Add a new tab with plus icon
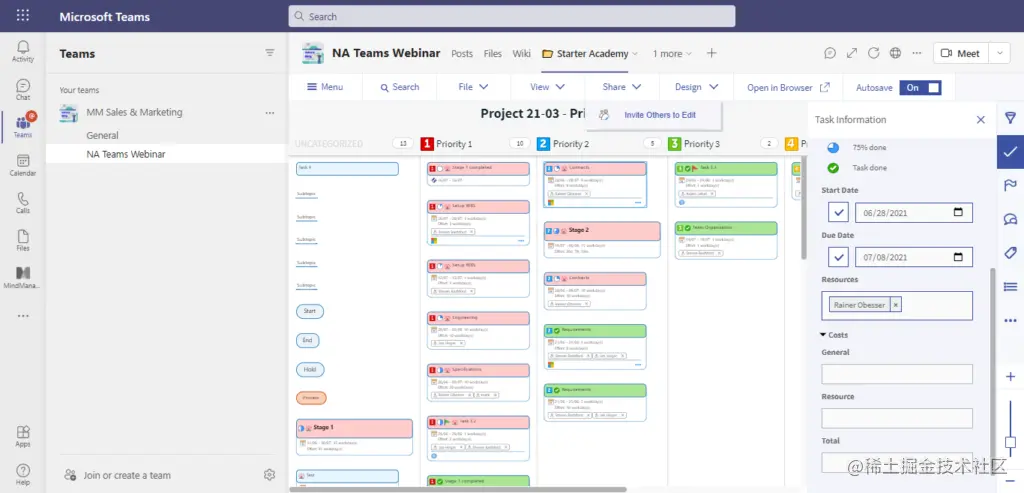Screen dimensions: 1024x493 (x=712, y=54)
